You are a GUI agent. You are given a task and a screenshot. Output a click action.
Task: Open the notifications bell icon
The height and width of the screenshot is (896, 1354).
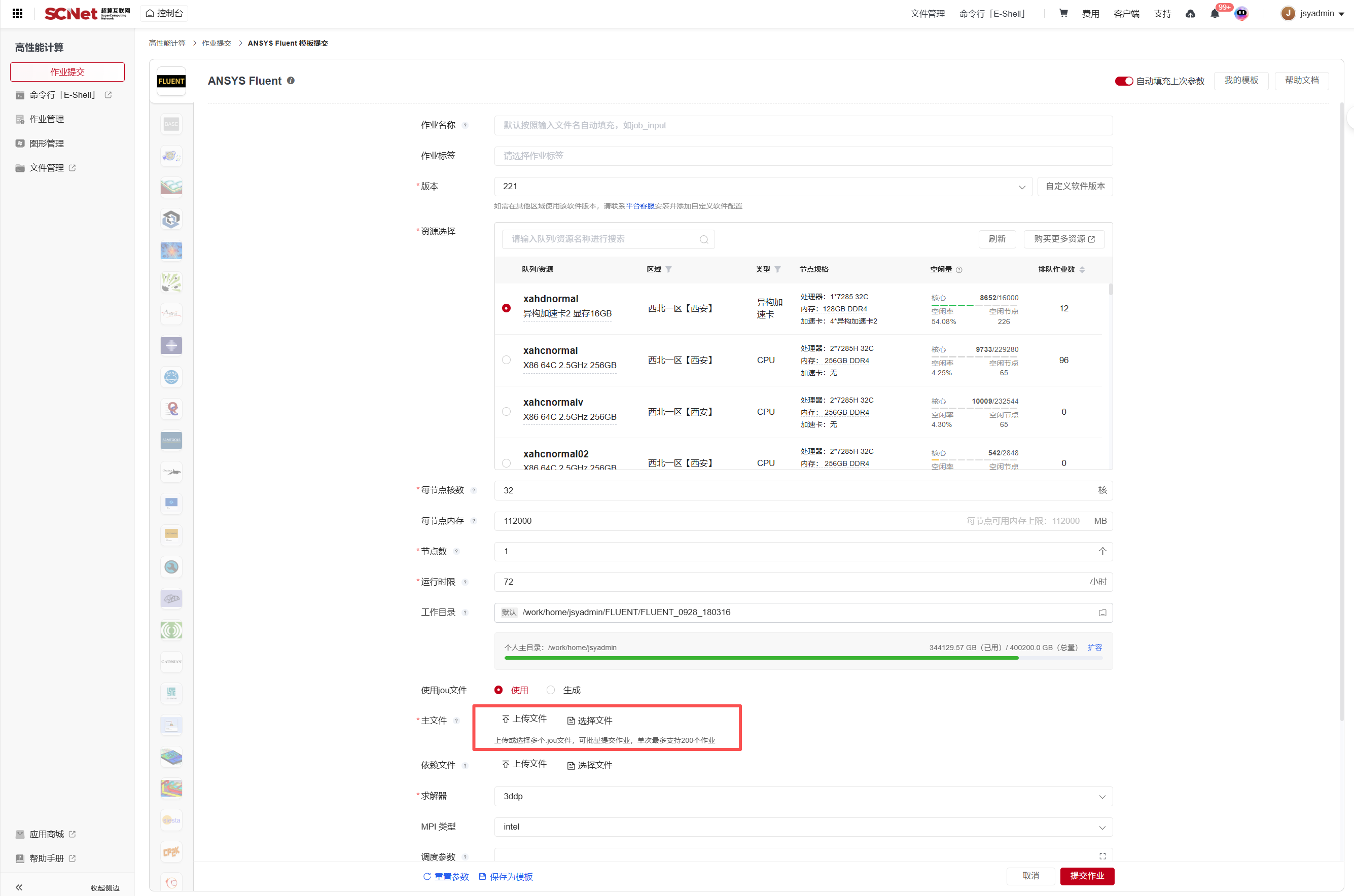(1215, 14)
